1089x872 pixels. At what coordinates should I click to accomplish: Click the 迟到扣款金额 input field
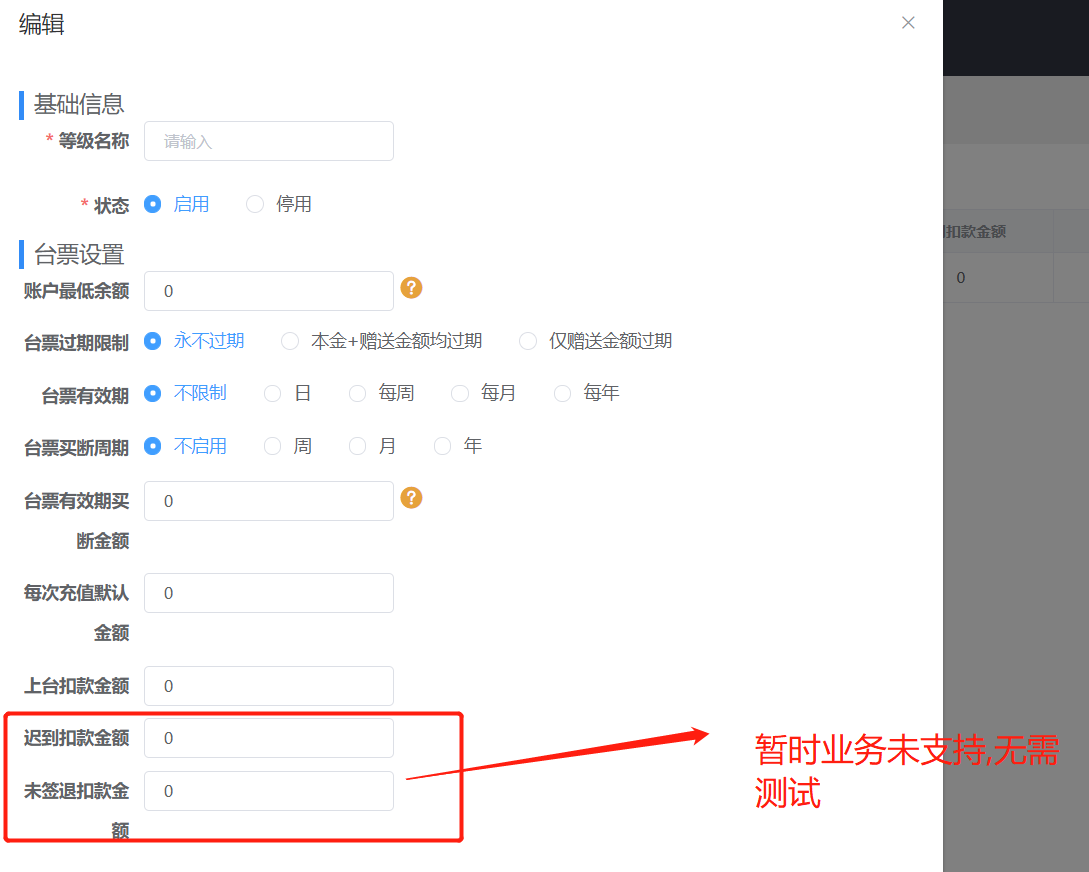(x=269, y=738)
